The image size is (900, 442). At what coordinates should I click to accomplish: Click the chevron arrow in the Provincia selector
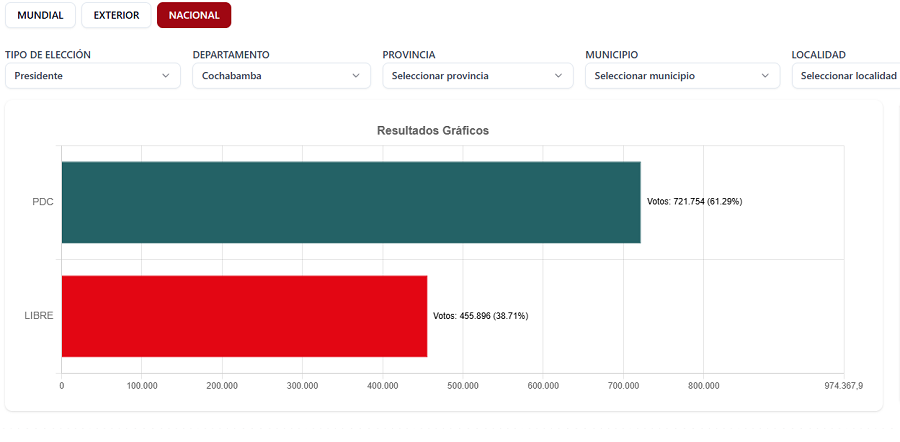tap(559, 76)
